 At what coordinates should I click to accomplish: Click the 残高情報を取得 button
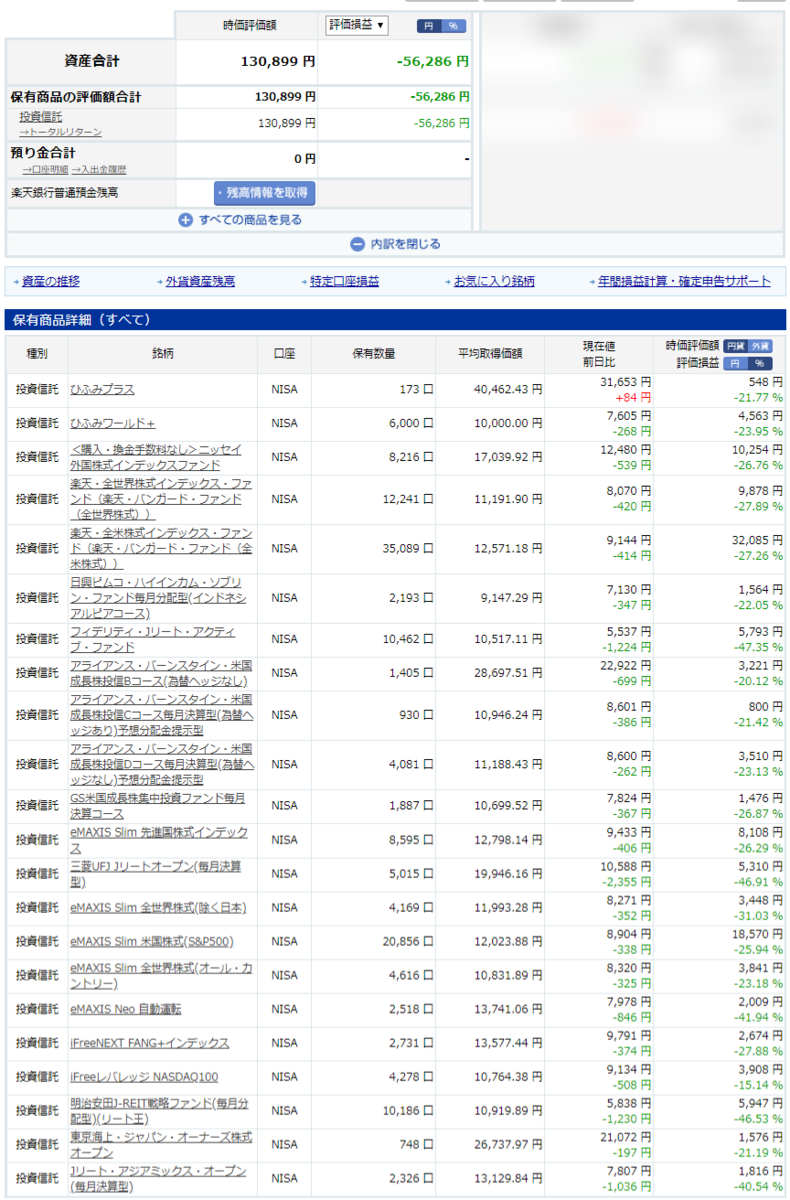tap(264, 193)
